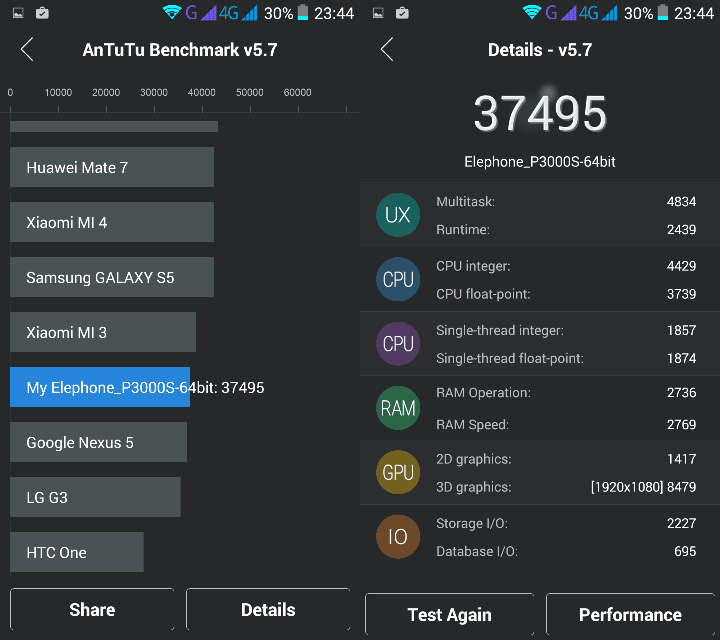This screenshot has height=640, width=720.
Task: Tap the Wi-Fi status icon in left status bar
Action: click(x=172, y=12)
